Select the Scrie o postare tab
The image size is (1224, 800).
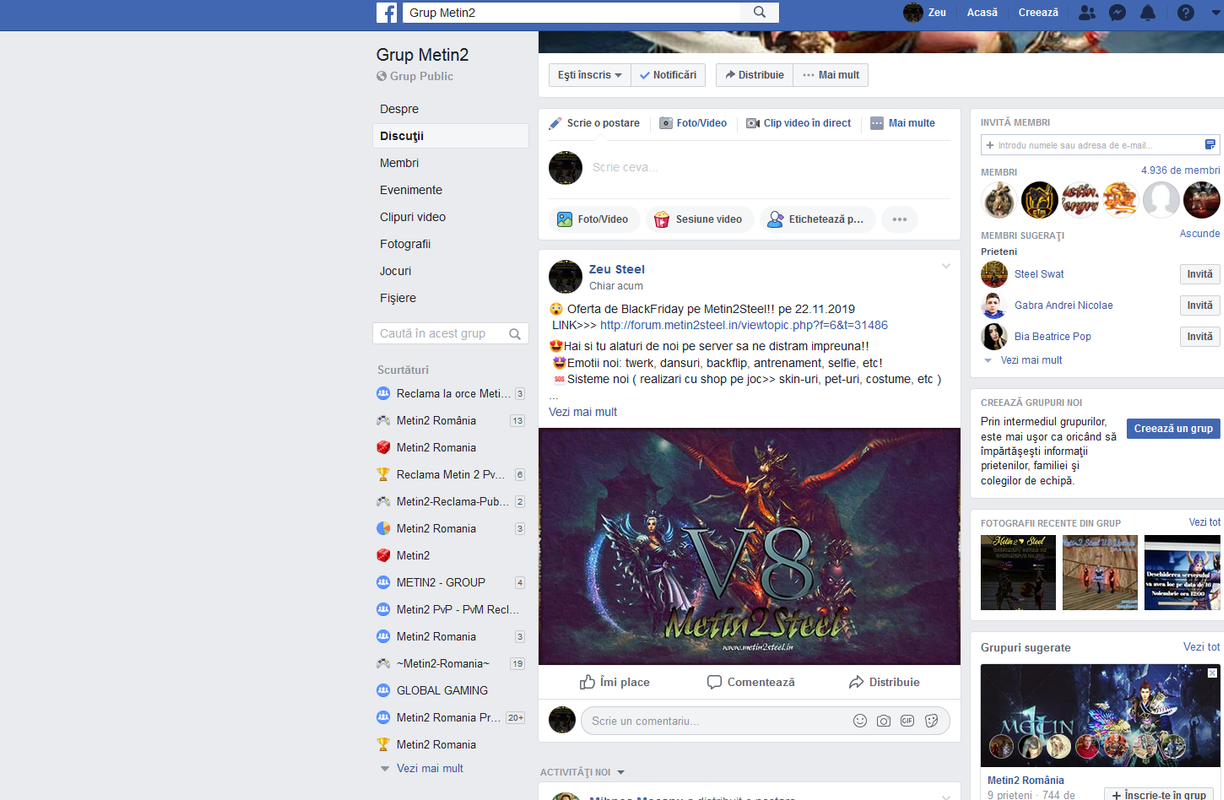(594, 123)
